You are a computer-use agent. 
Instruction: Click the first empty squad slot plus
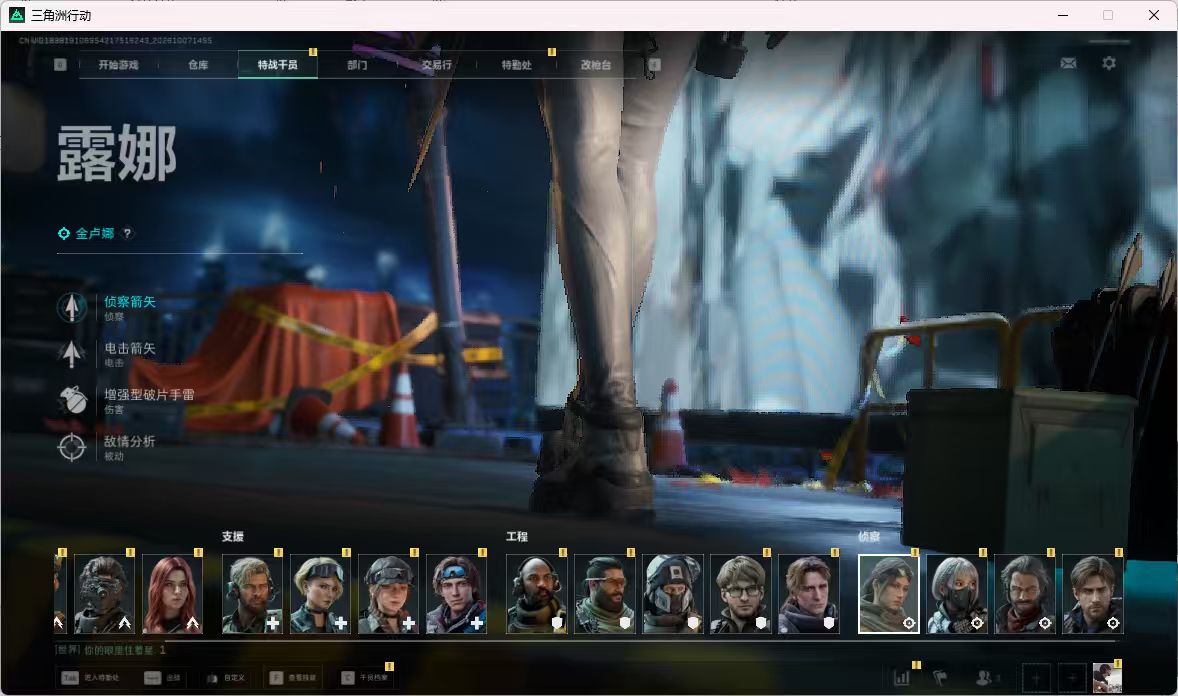point(1036,678)
